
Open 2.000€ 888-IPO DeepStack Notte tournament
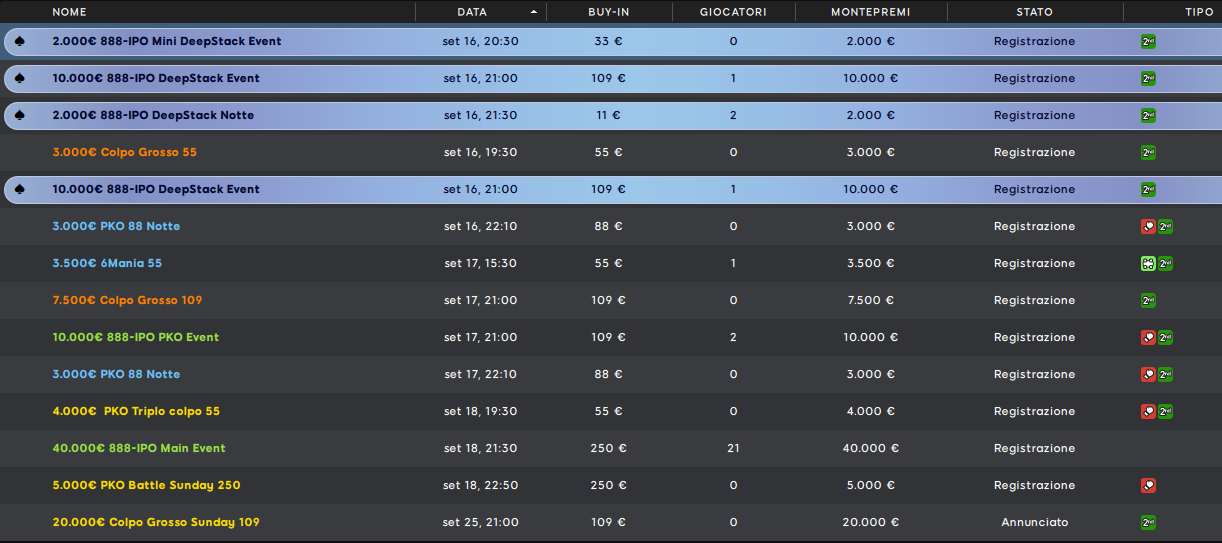(153, 116)
